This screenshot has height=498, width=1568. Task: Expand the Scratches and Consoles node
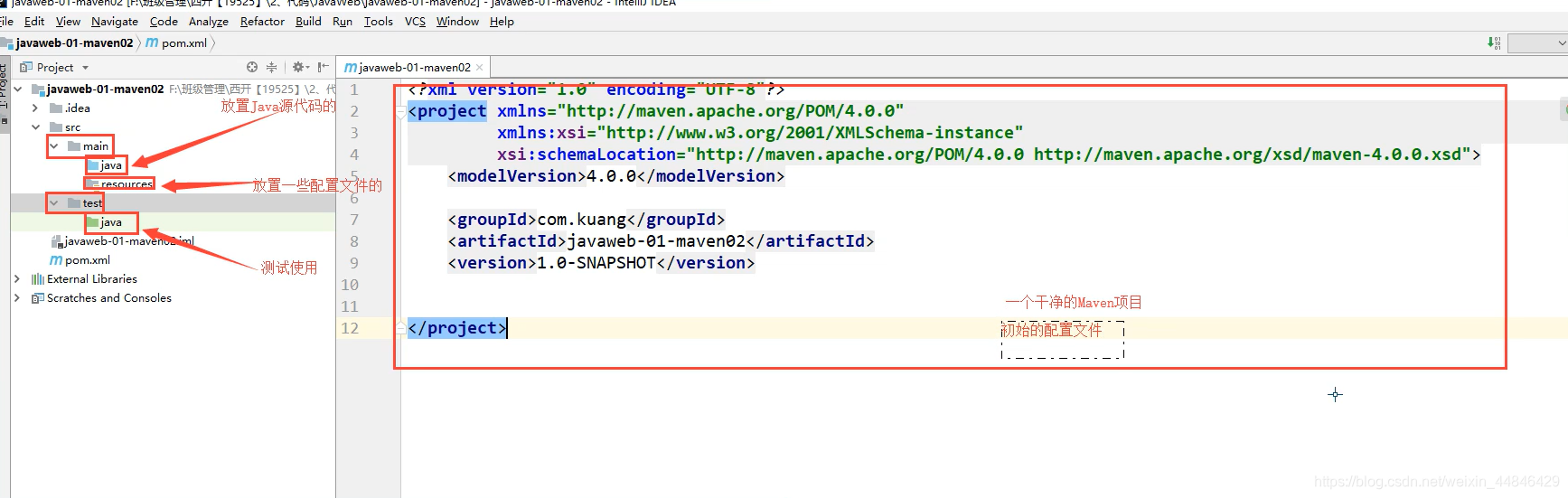[x=16, y=297]
